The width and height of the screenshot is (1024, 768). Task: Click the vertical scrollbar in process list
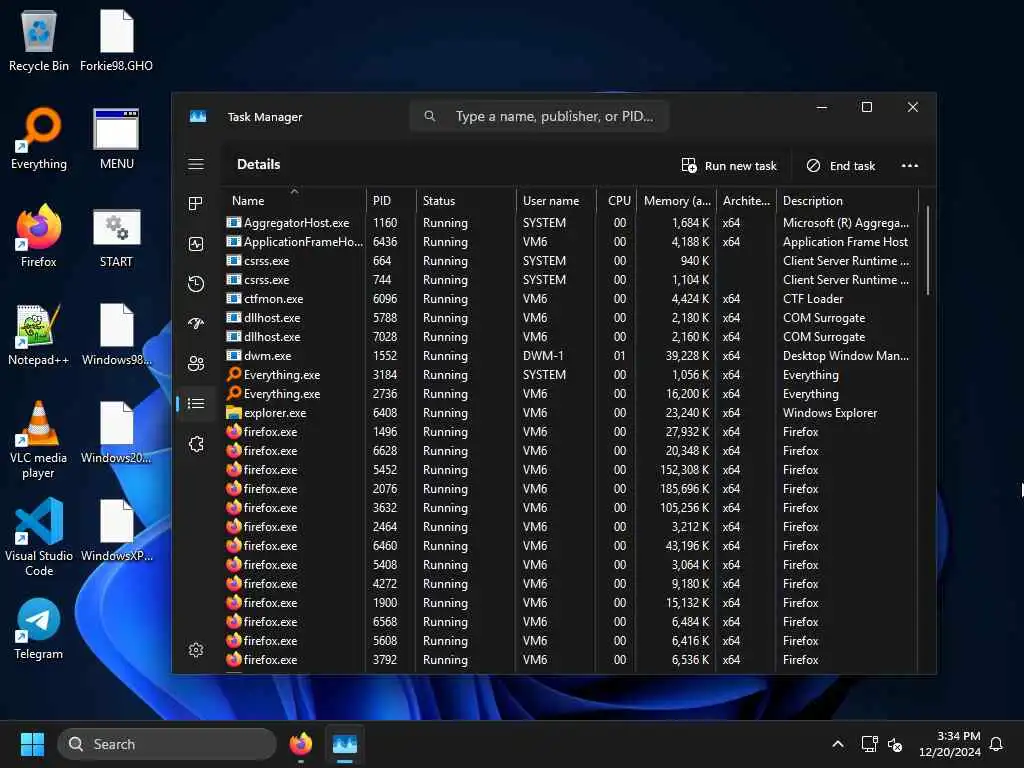(927, 251)
